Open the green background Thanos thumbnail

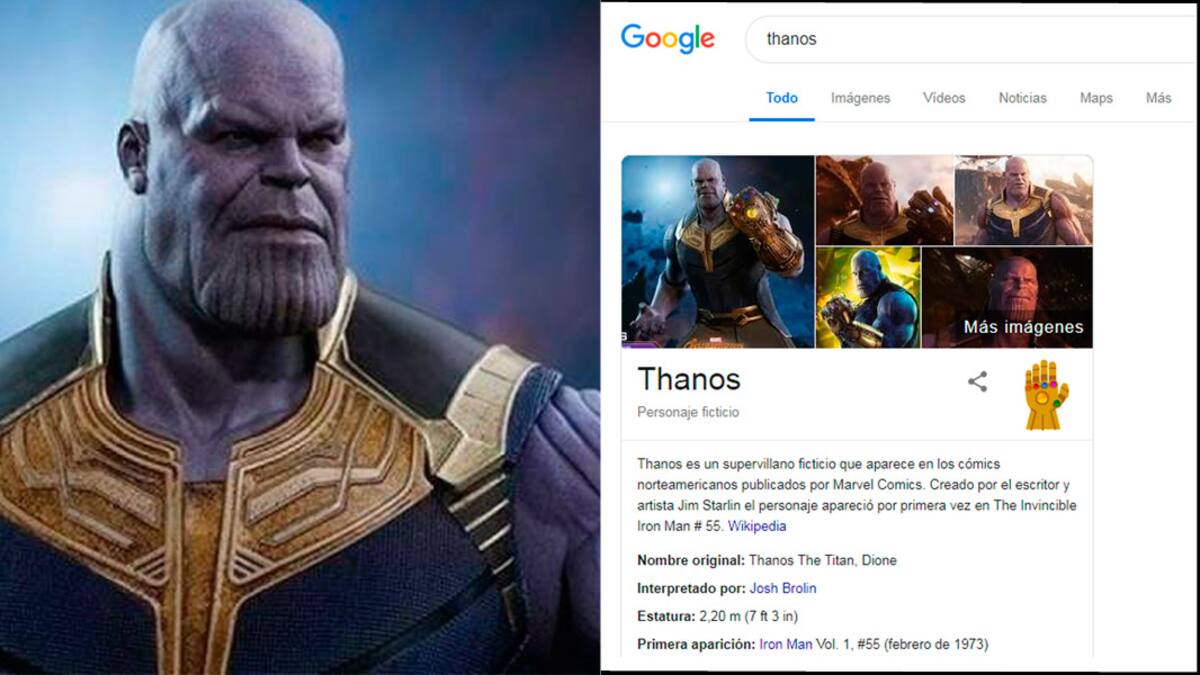(x=868, y=299)
